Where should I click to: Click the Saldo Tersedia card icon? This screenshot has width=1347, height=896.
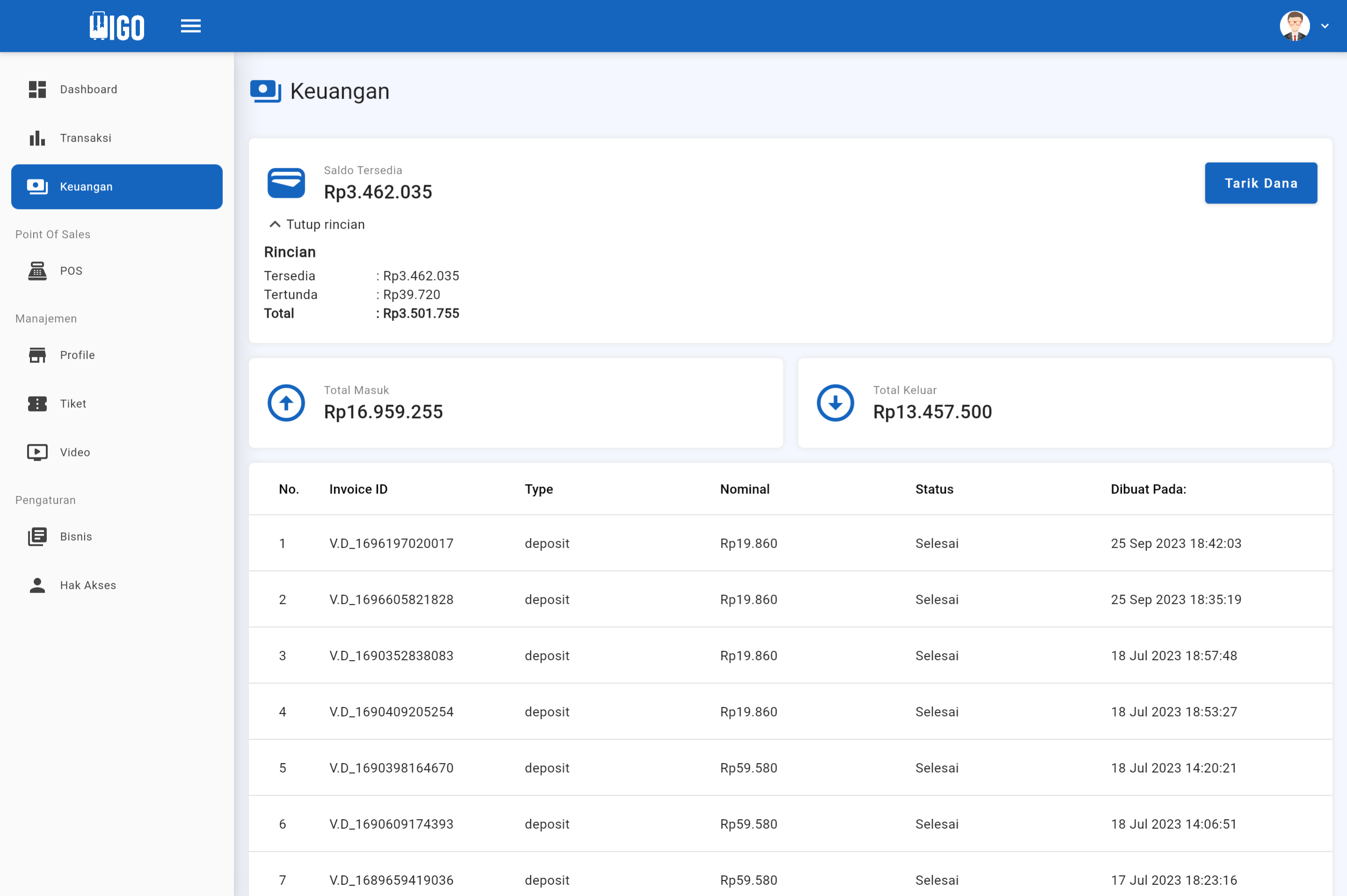286,182
